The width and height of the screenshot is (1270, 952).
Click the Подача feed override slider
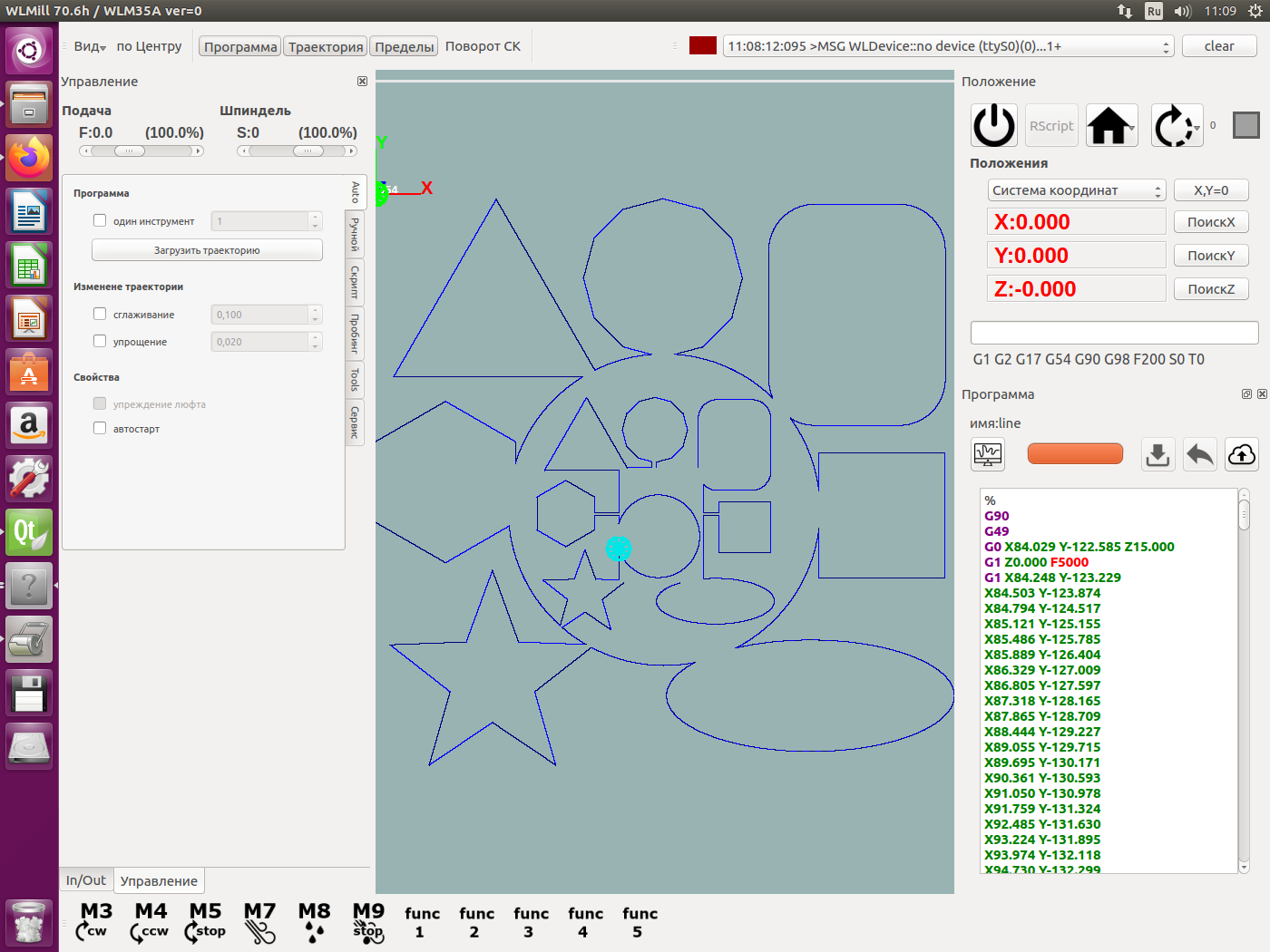[142, 151]
